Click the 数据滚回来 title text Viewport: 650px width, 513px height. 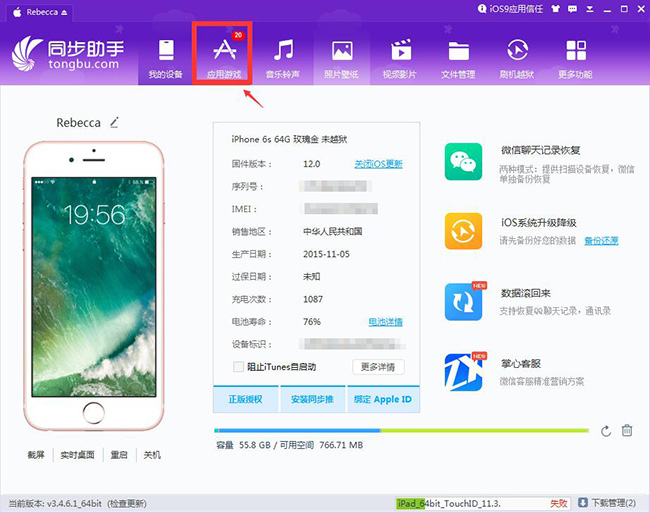[x=526, y=293]
